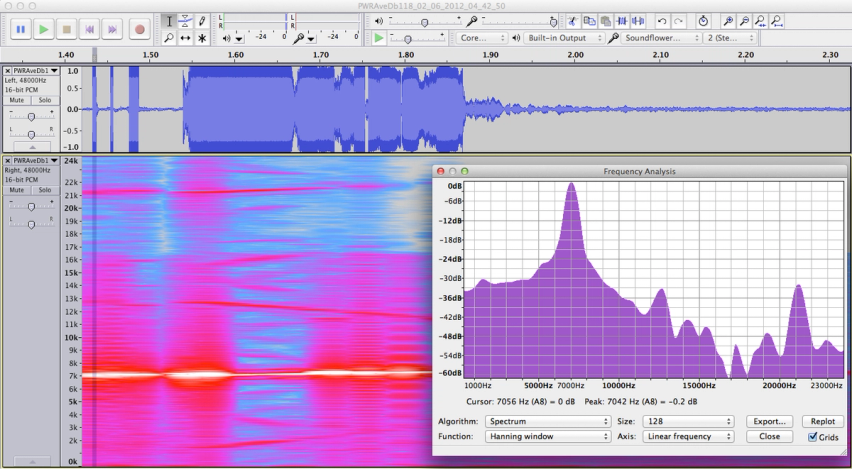Open the Function Hanning window dropdown
852x469 pixels.
tap(548, 436)
